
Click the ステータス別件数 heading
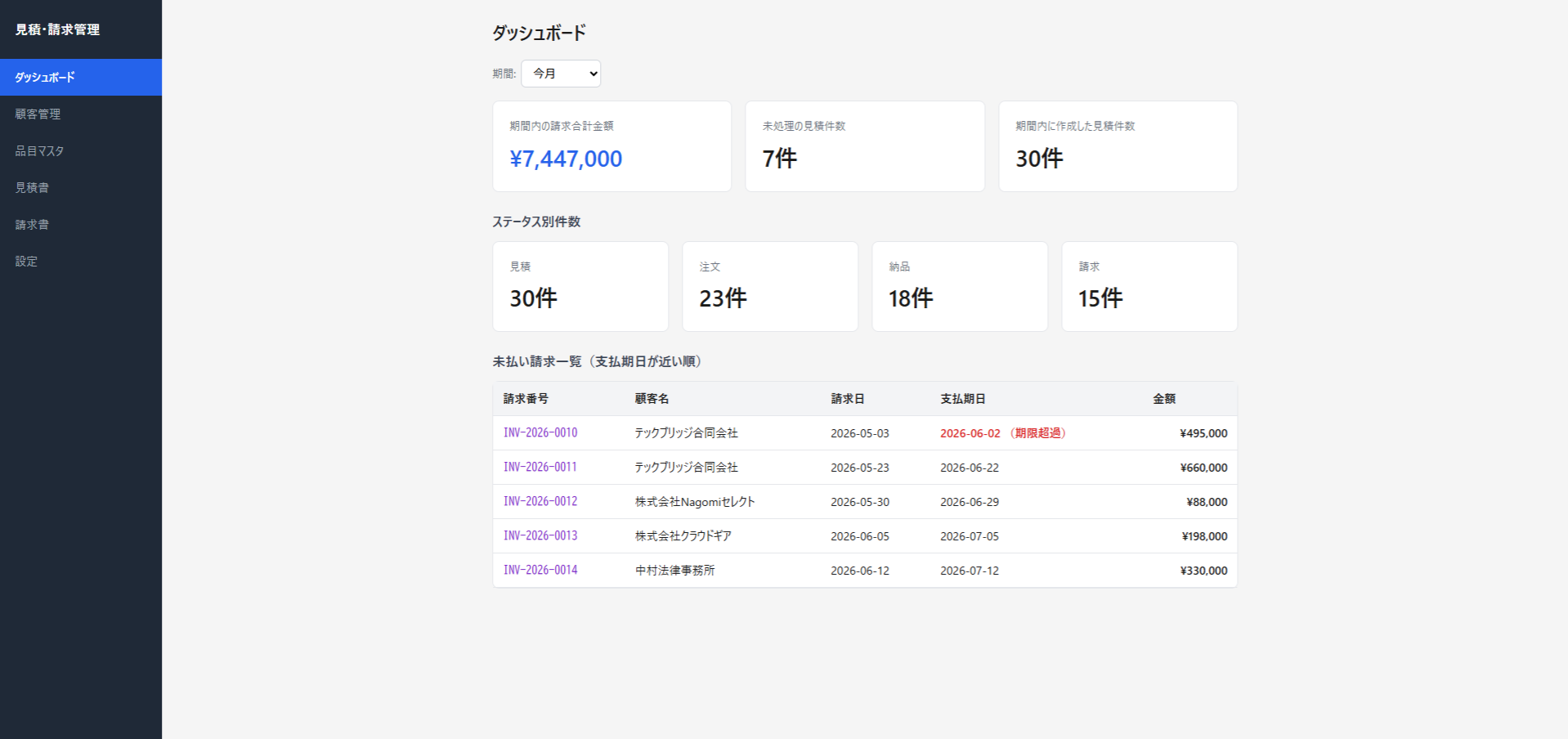click(x=536, y=222)
